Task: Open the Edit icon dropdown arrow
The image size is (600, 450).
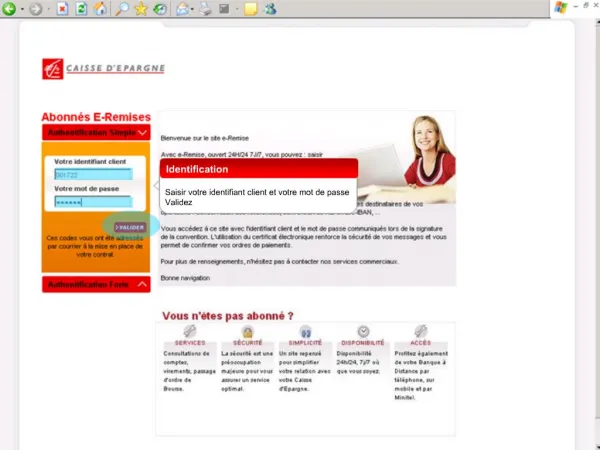Action: point(237,9)
